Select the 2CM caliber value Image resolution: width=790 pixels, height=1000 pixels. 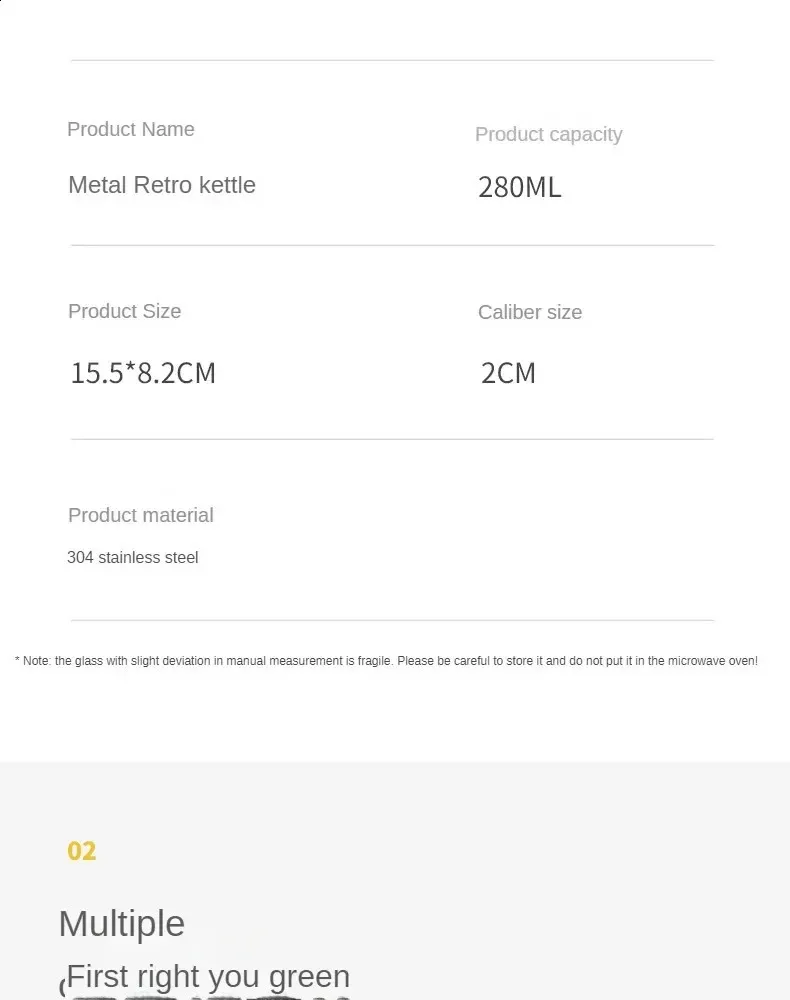508,373
